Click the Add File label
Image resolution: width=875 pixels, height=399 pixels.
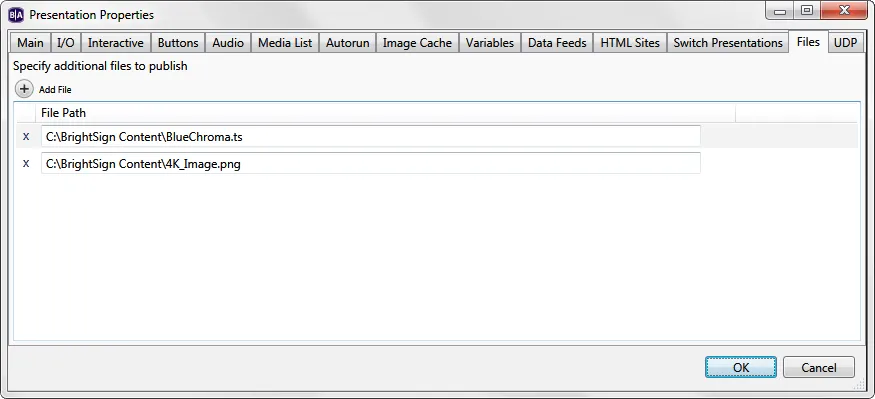click(x=55, y=90)
